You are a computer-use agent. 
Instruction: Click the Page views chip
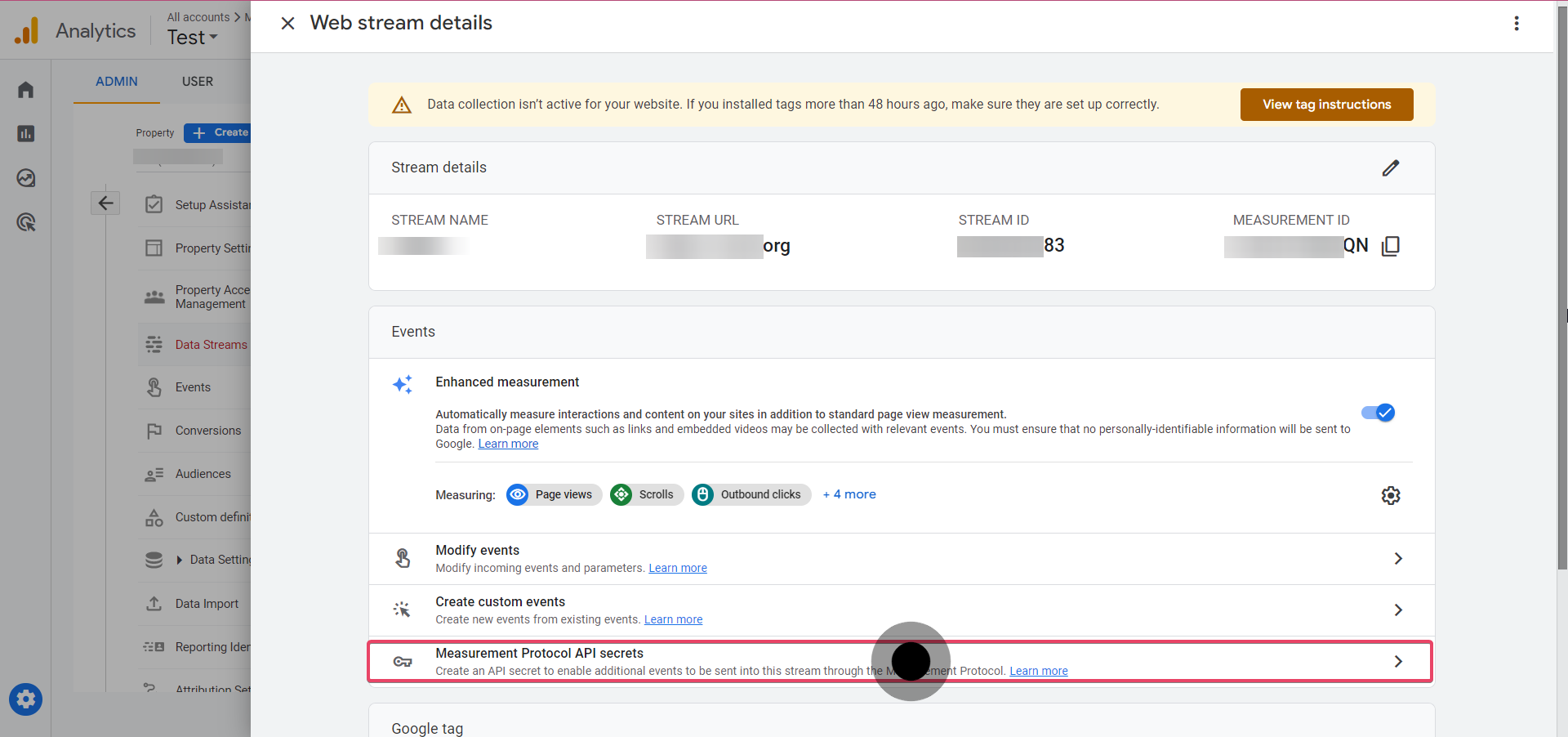tap(554, 494)
